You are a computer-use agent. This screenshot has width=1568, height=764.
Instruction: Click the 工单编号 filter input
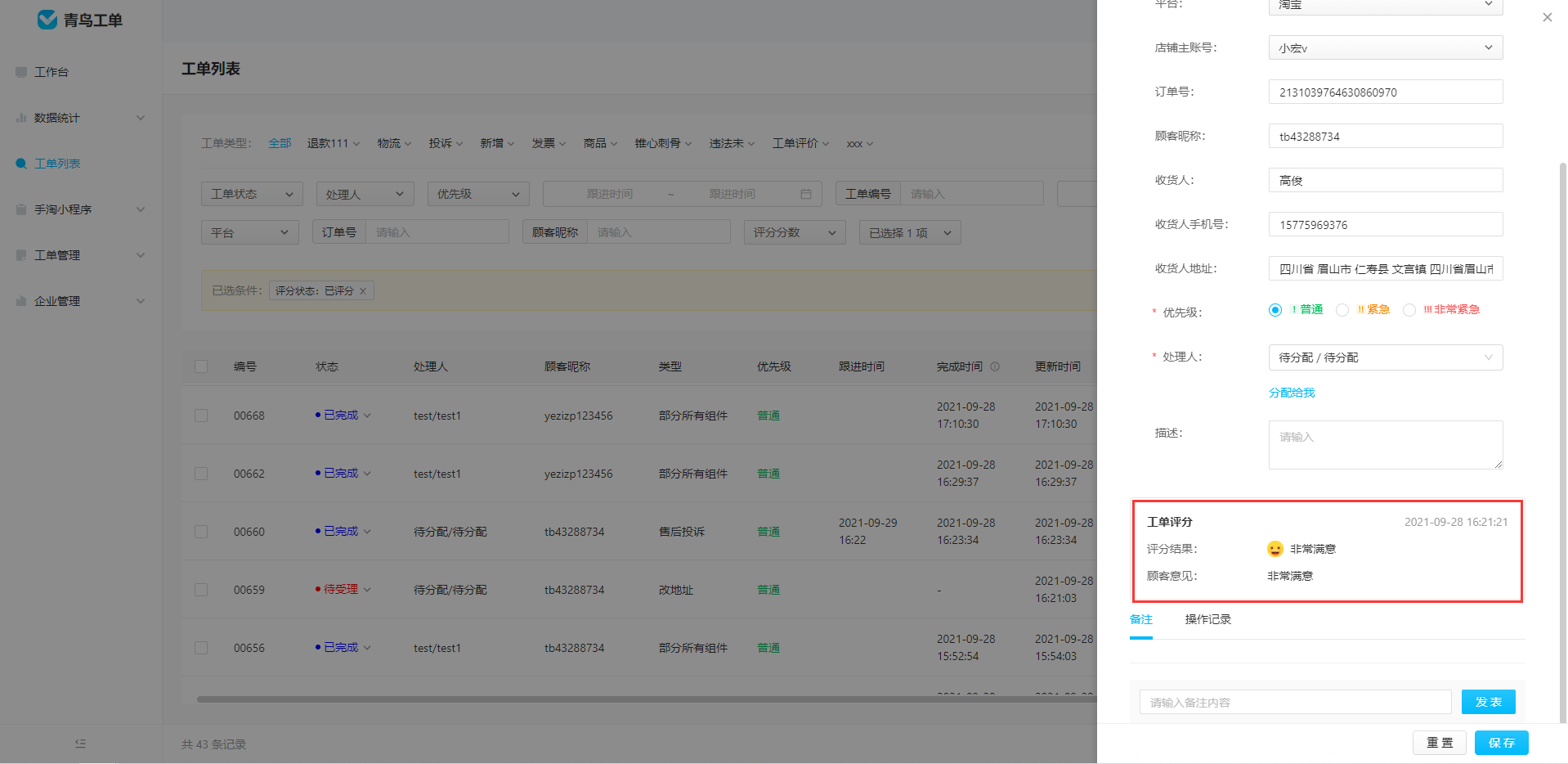tap(972, 194)
